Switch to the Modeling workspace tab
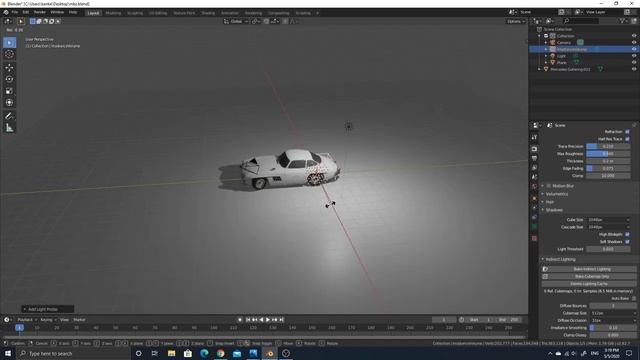Image resolution: width=640 pixels, height=360 pixels. point(113,13)
